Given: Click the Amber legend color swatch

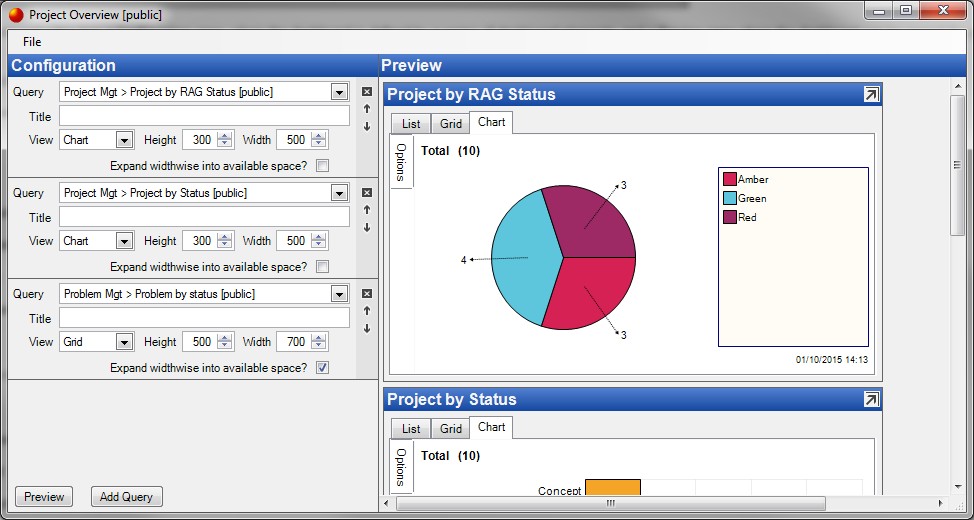Looking at the screenshot, I should pyautogui.click(x=730, y=180).
